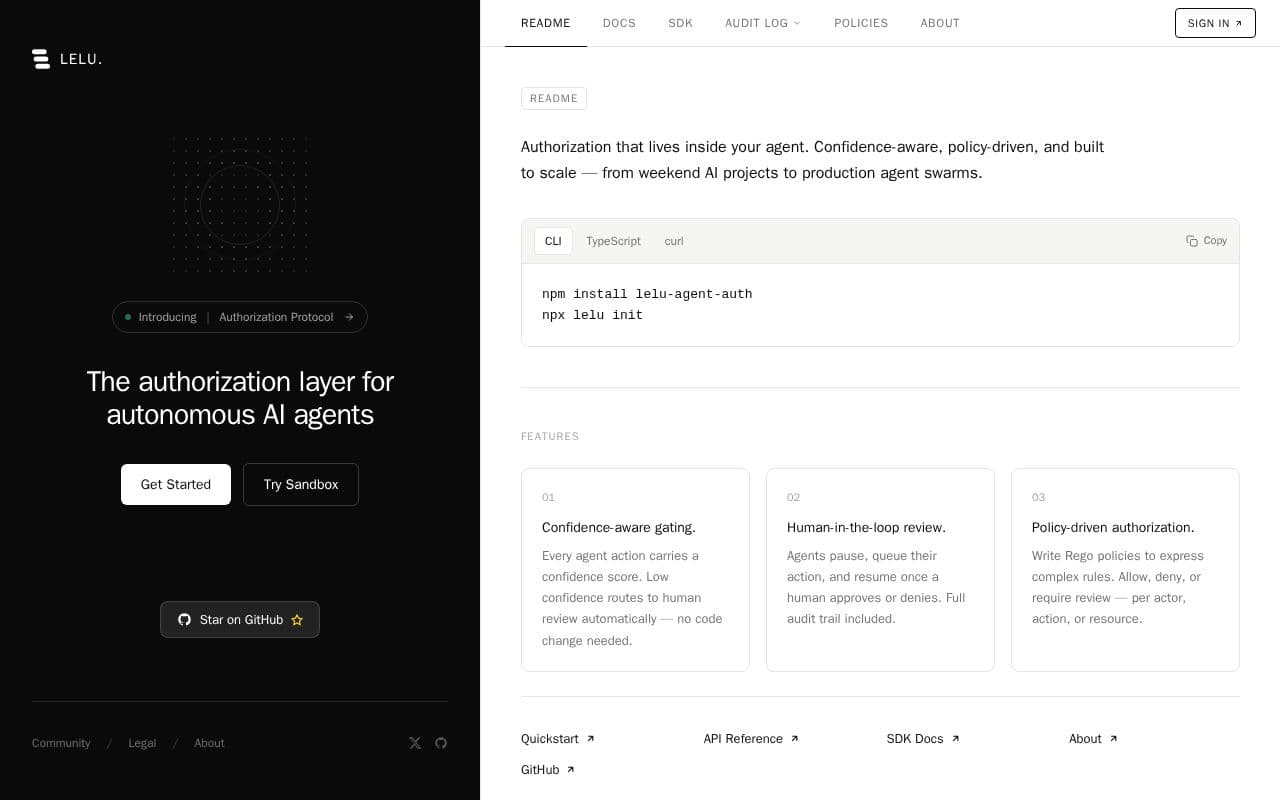Open the Community footer link

61,743
